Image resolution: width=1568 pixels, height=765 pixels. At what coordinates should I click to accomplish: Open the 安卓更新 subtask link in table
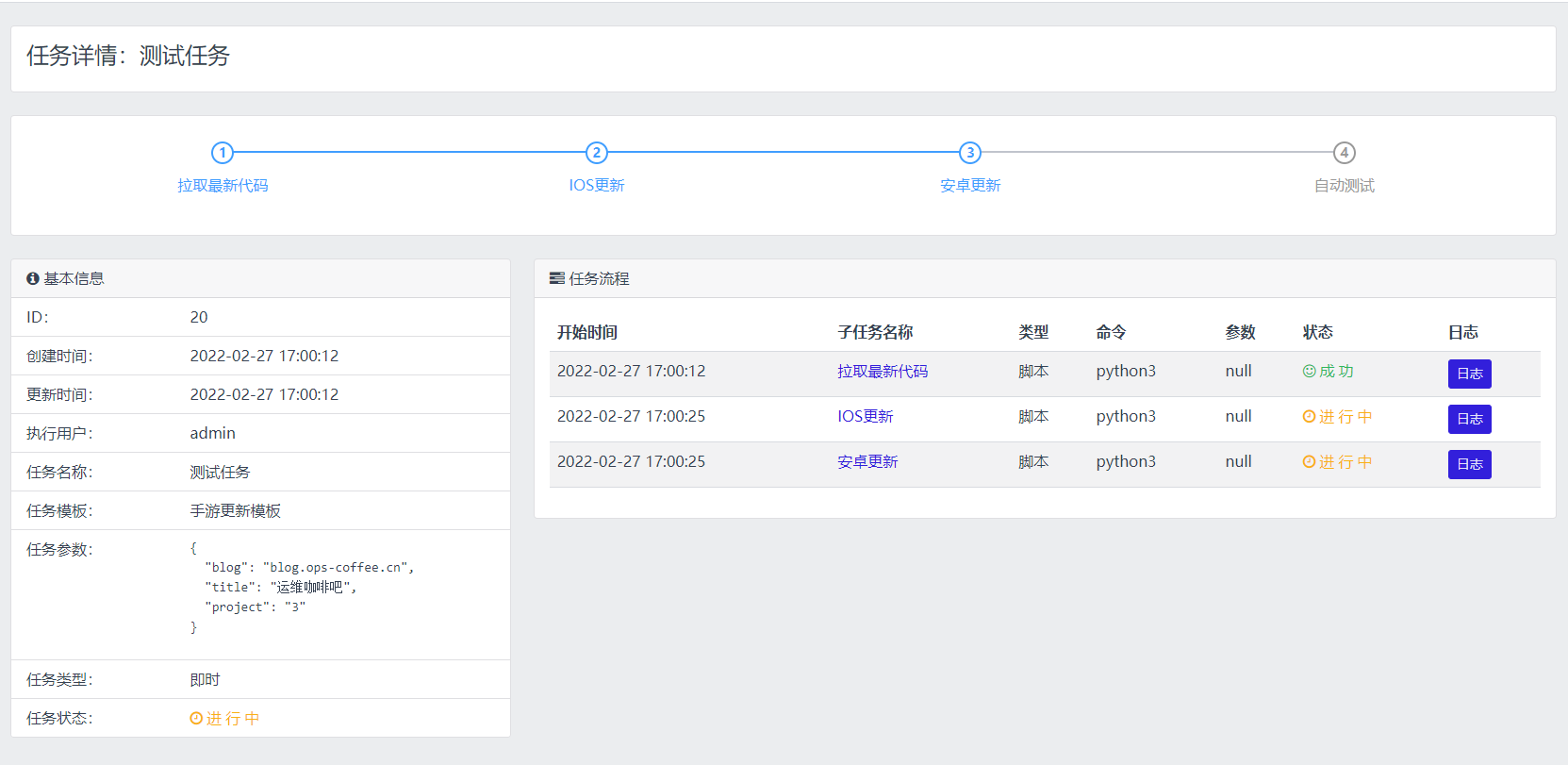click(867, 462)
